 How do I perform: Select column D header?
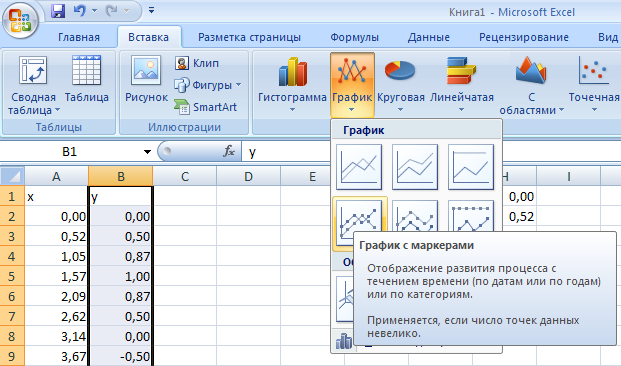coord(248,176)
